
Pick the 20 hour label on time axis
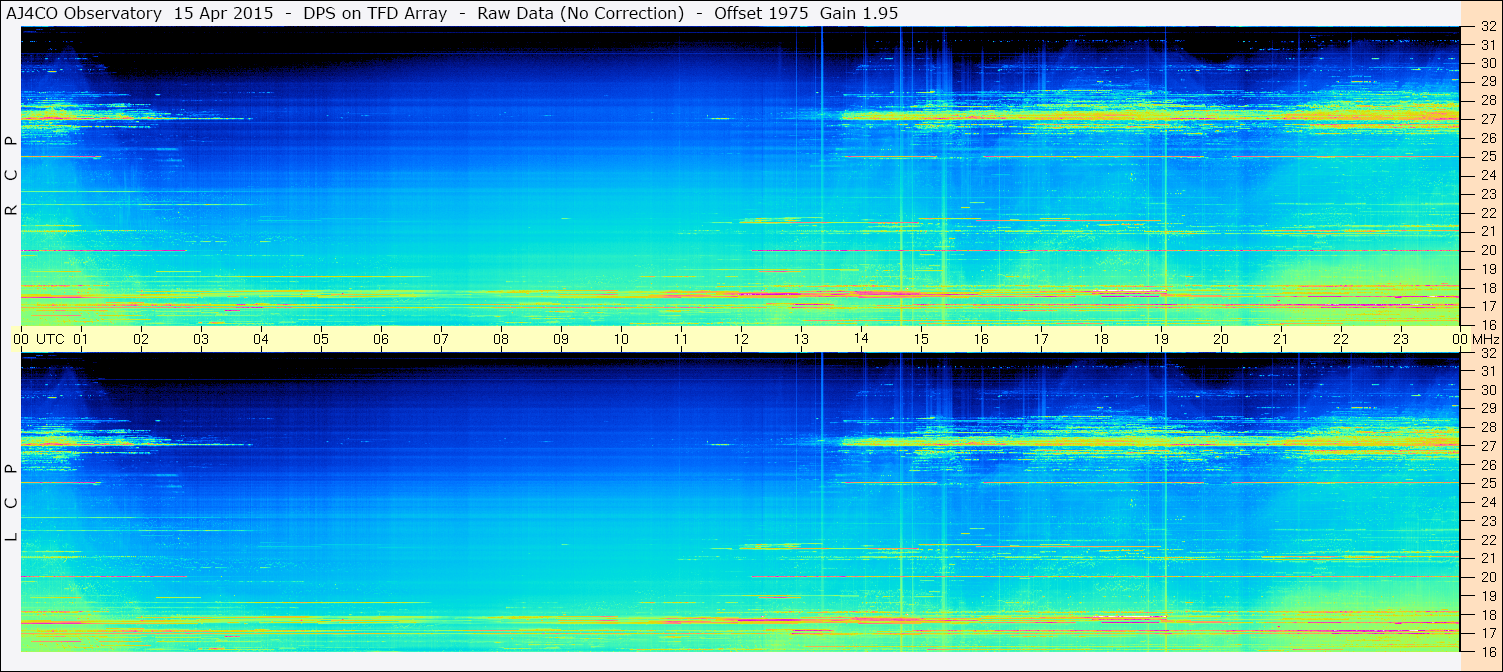(x=1221, y=339)
